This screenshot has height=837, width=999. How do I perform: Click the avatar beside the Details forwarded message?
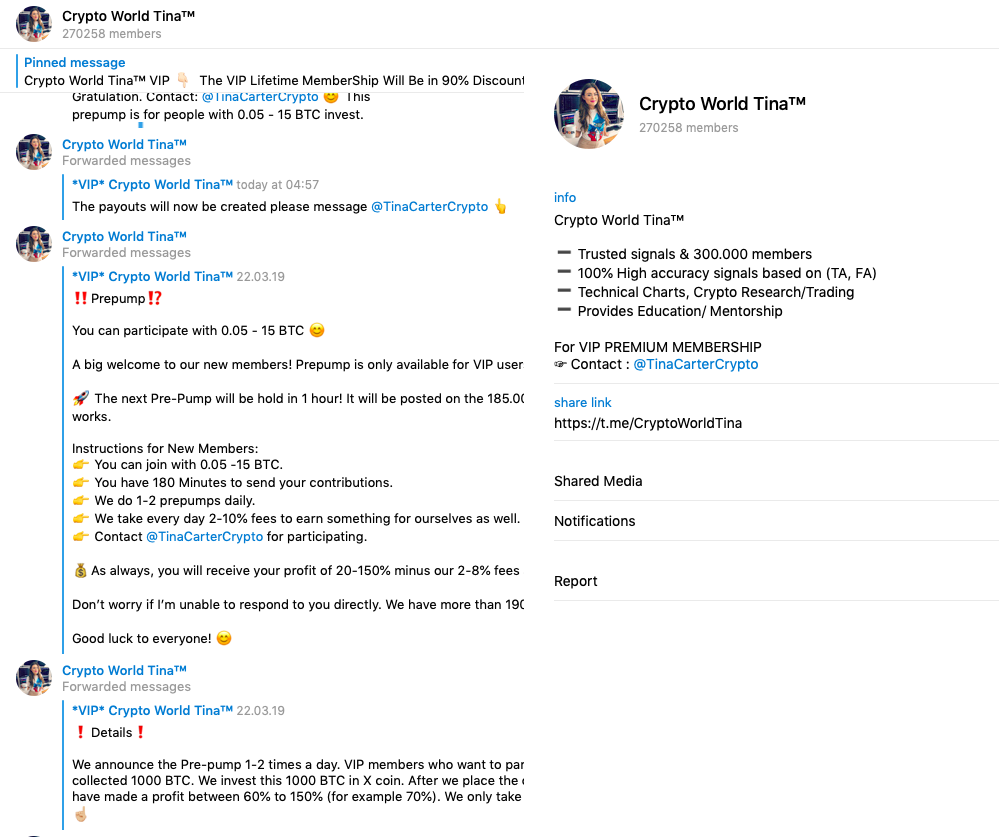[x=34, y=678]
